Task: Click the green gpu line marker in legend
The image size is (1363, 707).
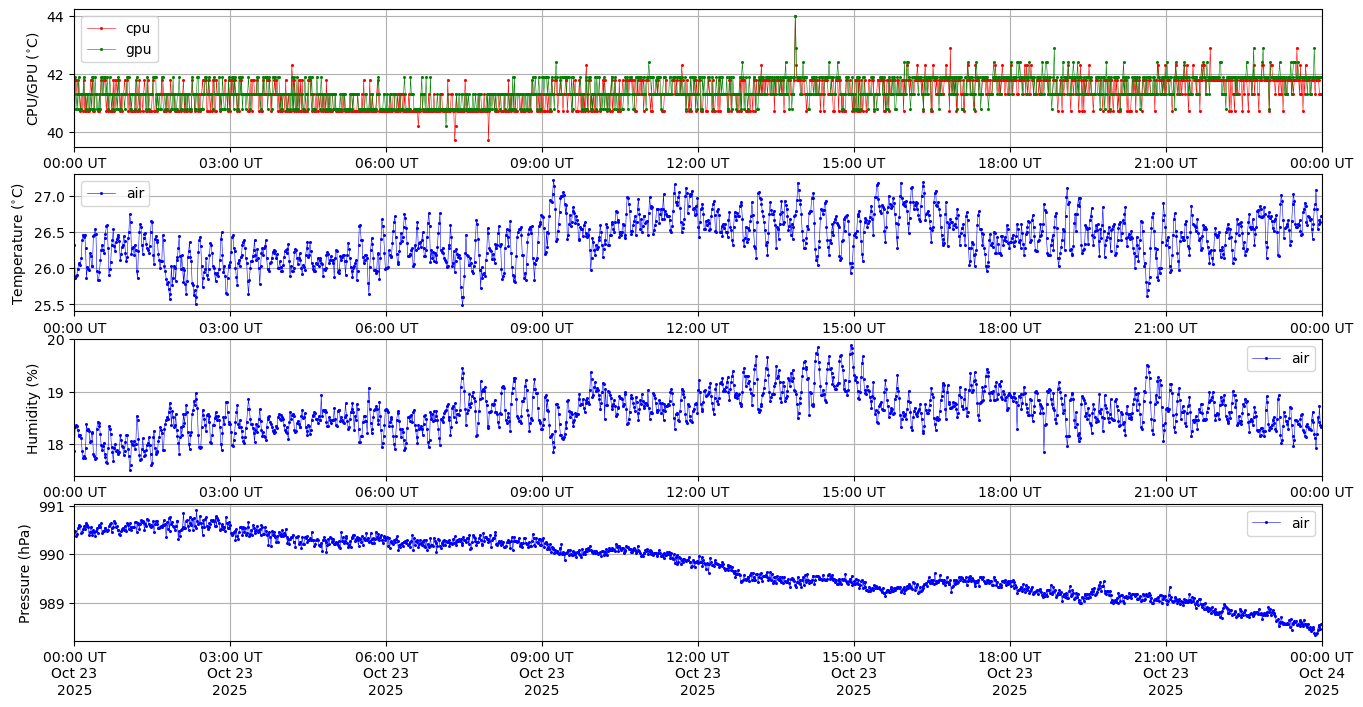Action: pyautogui.click(x=102, y=49)
